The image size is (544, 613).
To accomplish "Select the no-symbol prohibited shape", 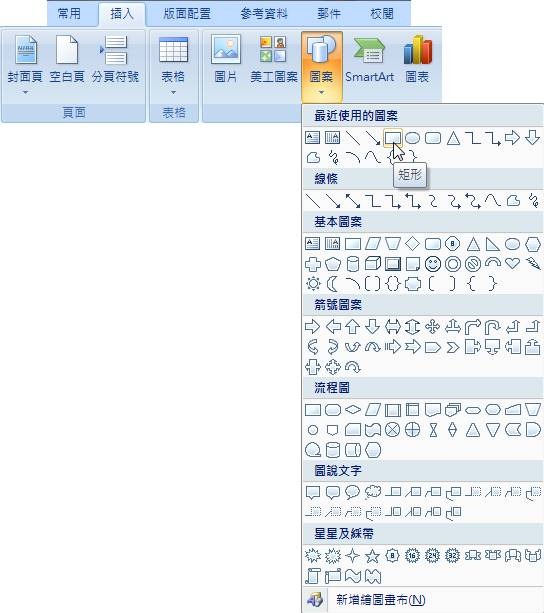I will (x=473, y=264).
